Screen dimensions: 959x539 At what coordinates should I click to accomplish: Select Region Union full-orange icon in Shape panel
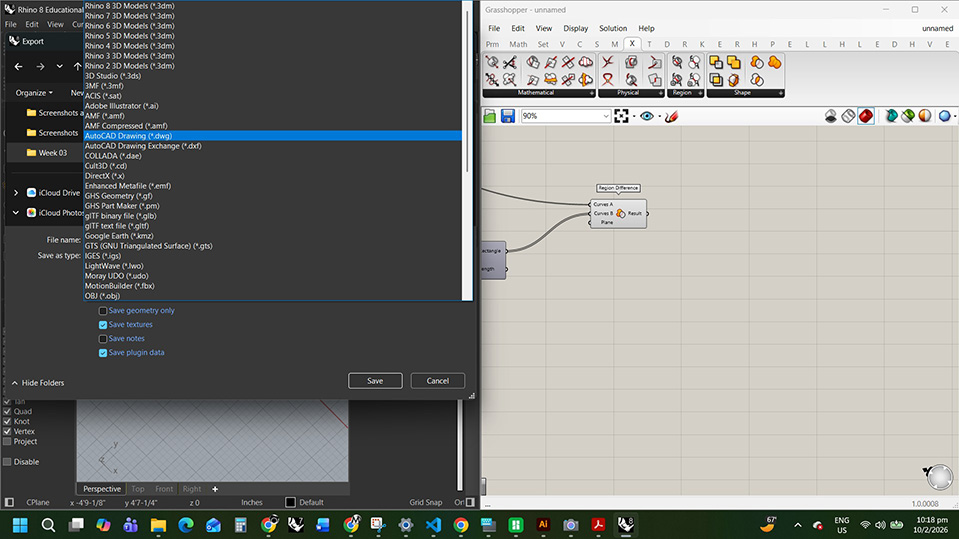pyautogui.click(x=774, y=62)
